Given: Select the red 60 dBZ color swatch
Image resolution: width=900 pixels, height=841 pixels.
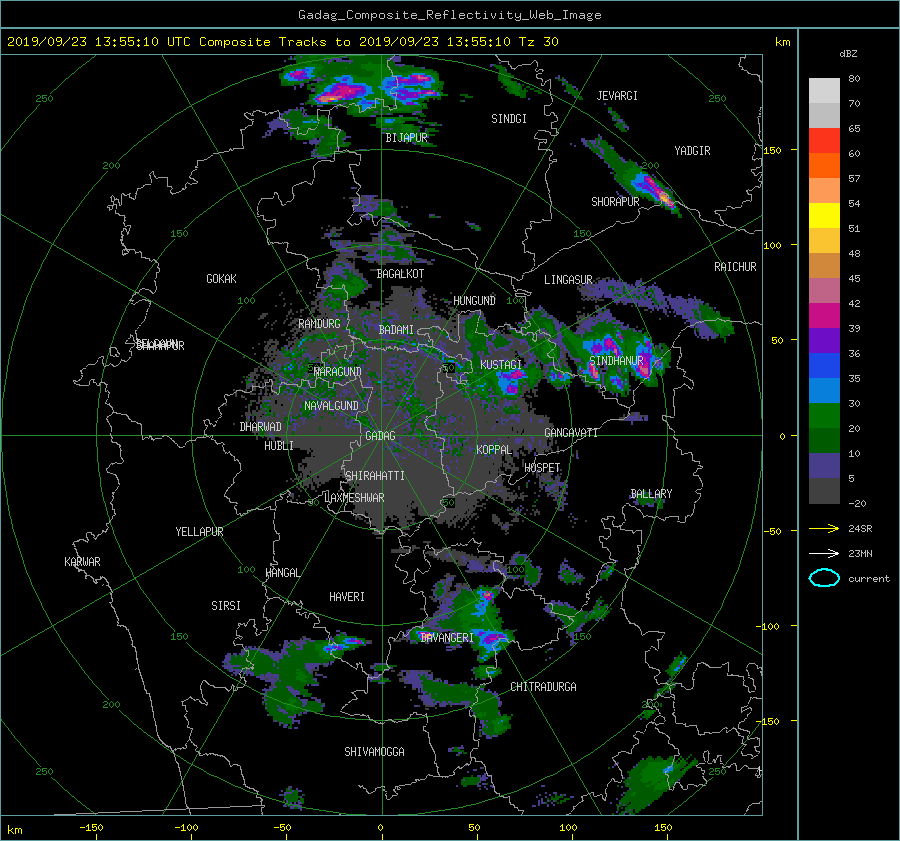Looking at the screenshot, I should [824, 141].
